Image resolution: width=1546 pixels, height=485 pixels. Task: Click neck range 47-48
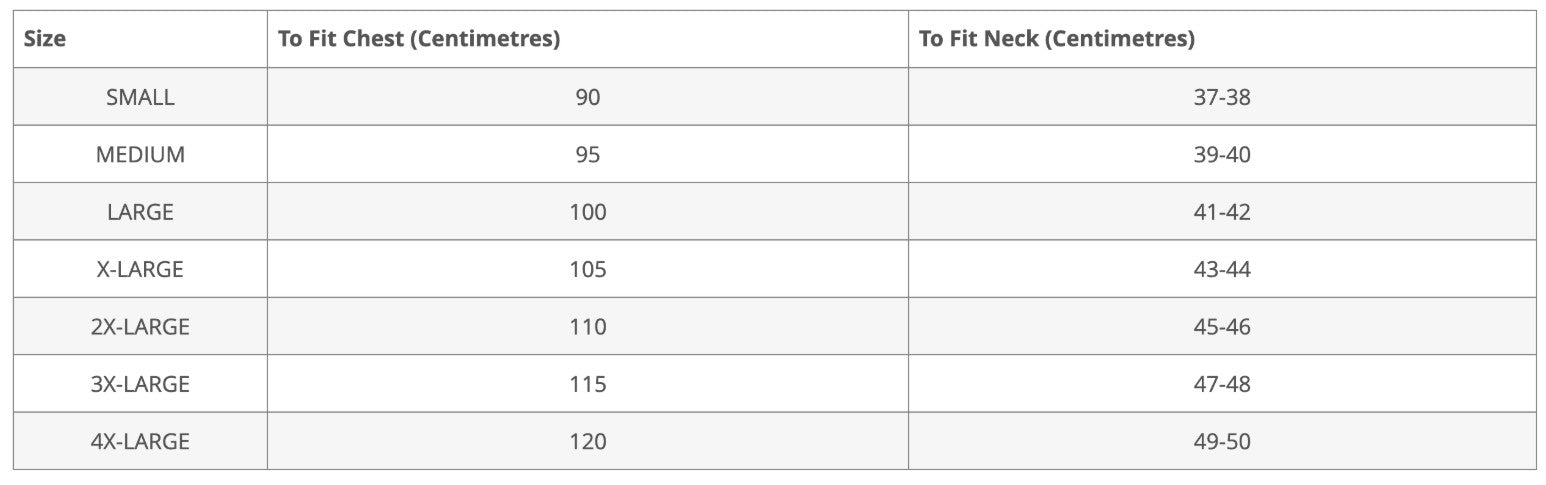pyautogui.click(x=1222, y=384)
